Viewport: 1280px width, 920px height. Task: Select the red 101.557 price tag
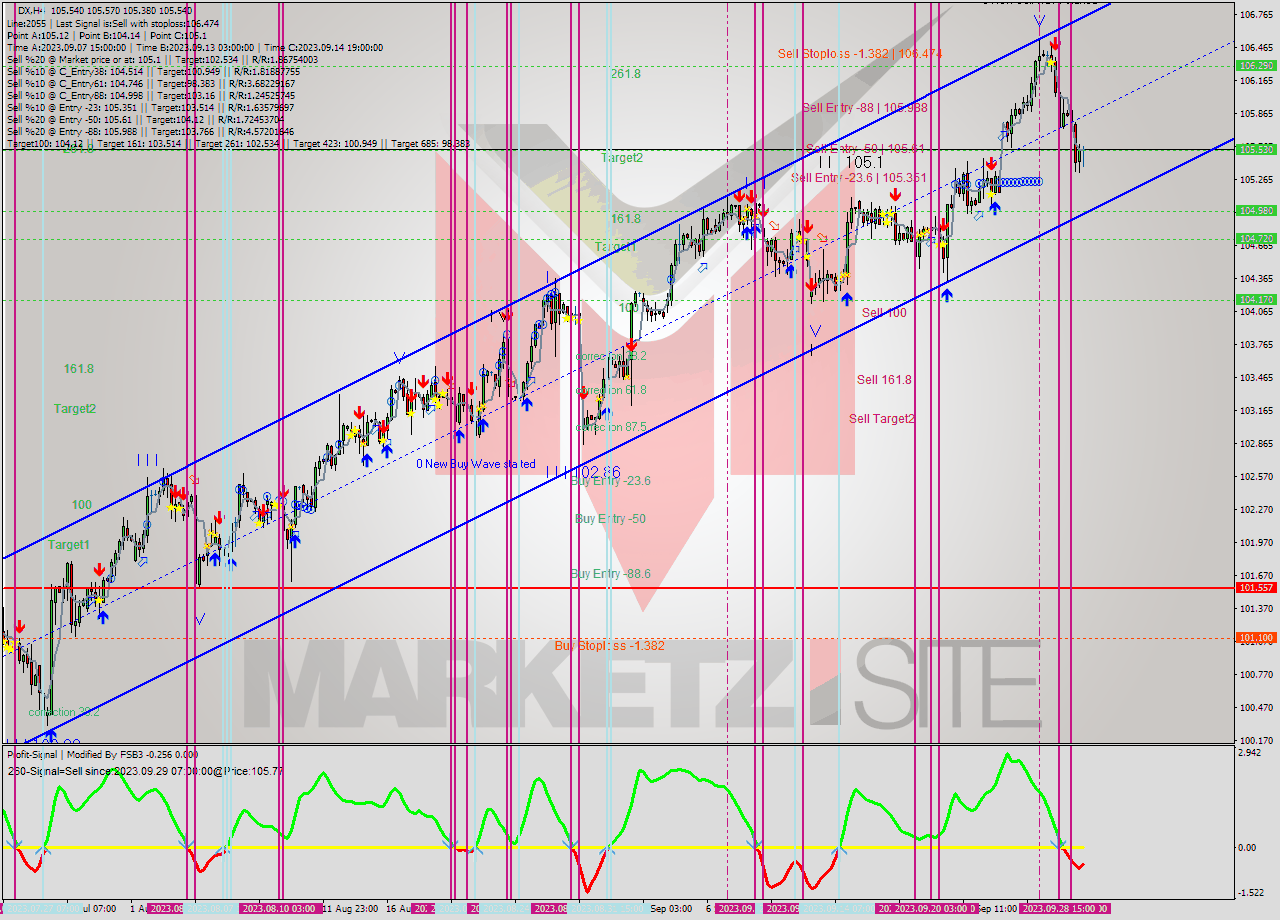click(1256, 588)
